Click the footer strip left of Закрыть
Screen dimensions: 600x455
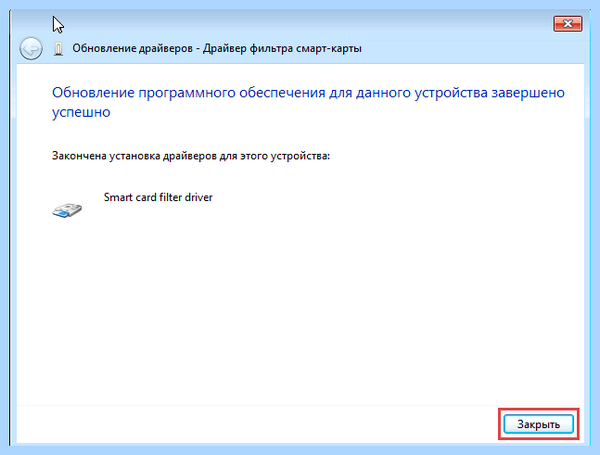coord(256,424)
